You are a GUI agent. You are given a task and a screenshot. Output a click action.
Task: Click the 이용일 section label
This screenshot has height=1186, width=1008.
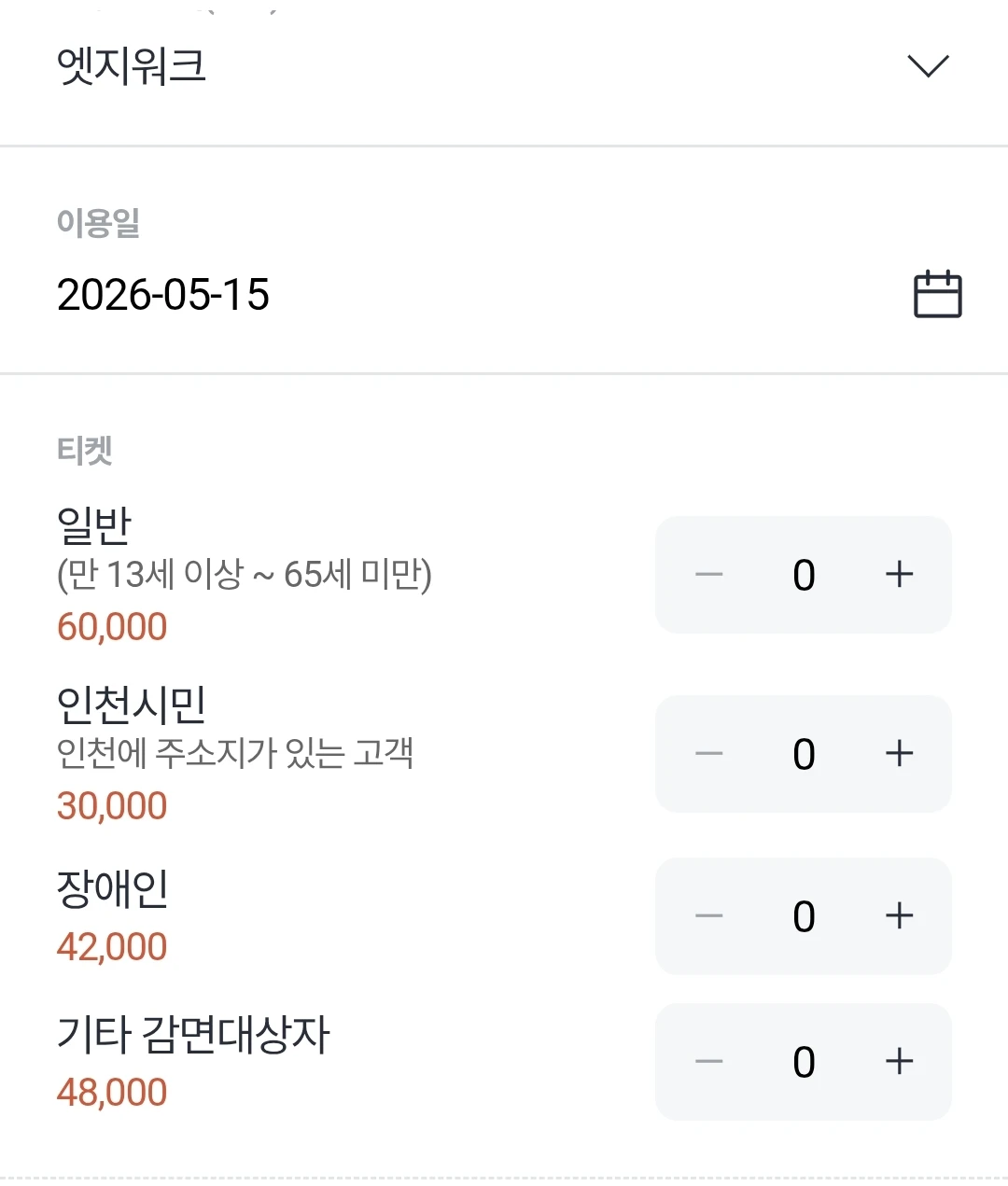(x=98, y=222)
